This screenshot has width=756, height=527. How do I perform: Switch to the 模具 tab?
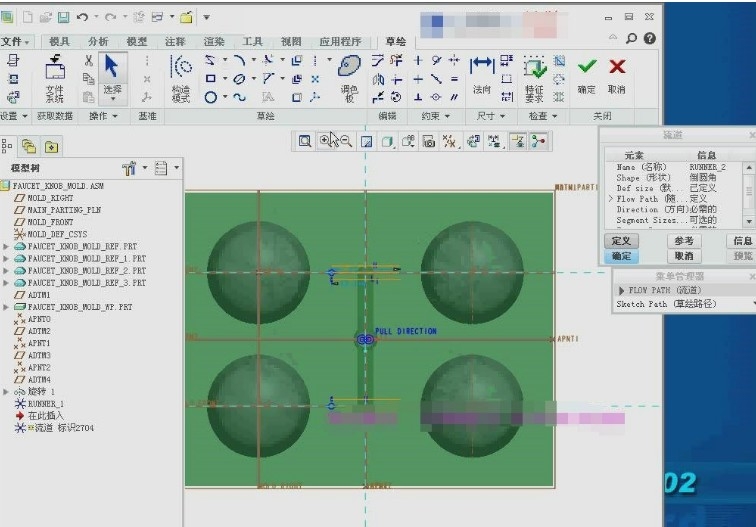[x=59, y=42]
